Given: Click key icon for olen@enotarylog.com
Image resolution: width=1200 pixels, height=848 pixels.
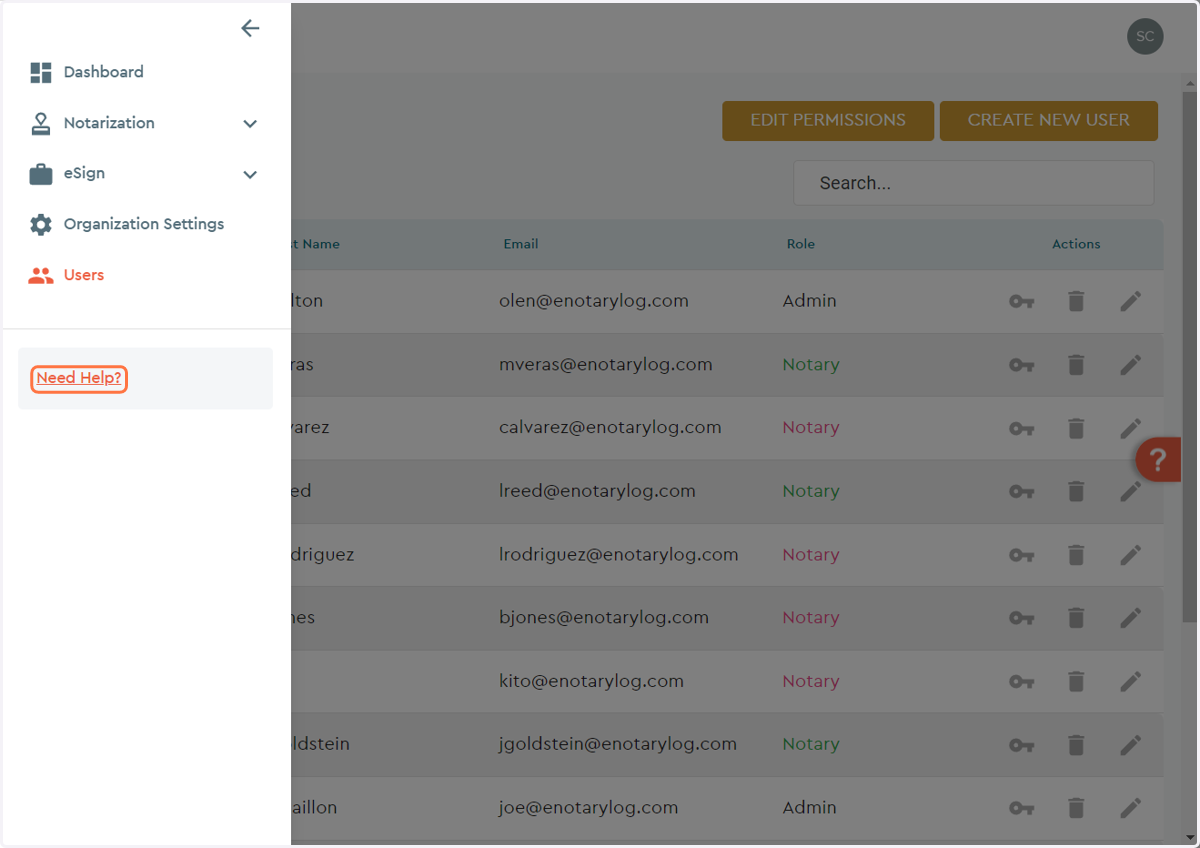Looking at the screenshot, I should [1021, 301].
